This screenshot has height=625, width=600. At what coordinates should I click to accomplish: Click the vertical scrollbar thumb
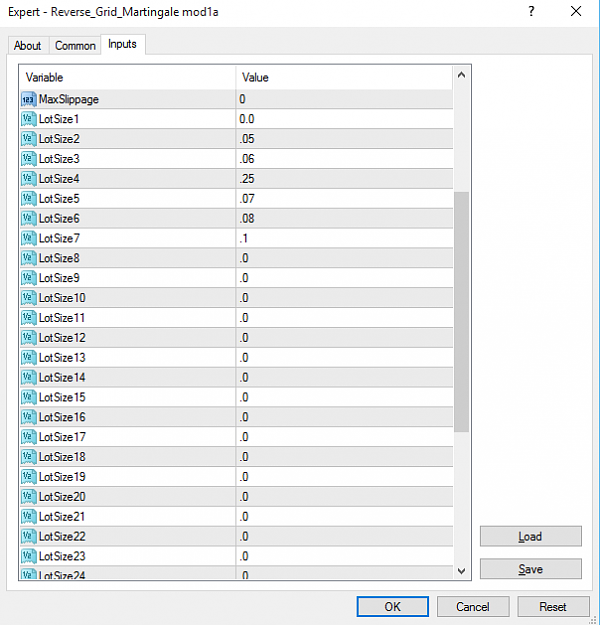click(x=461, y=312)
